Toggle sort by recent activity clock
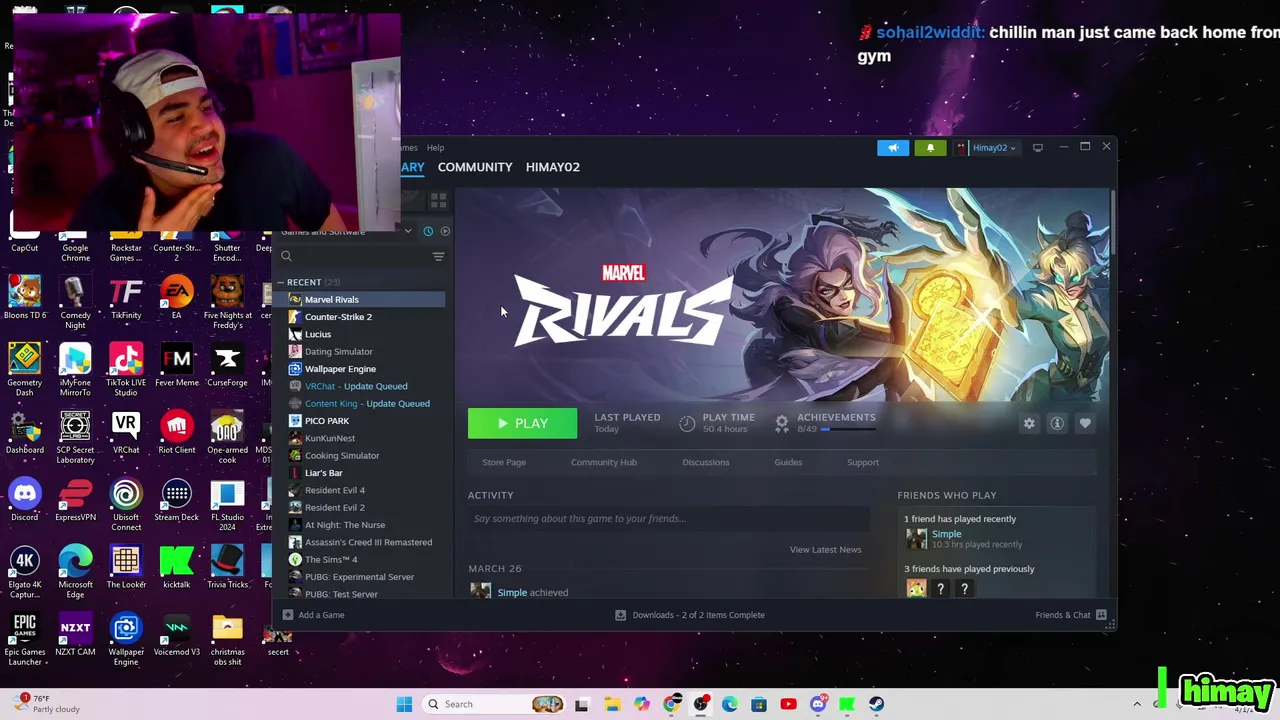1280x720 pixels. pyautogui.click(x=428, y=232)
